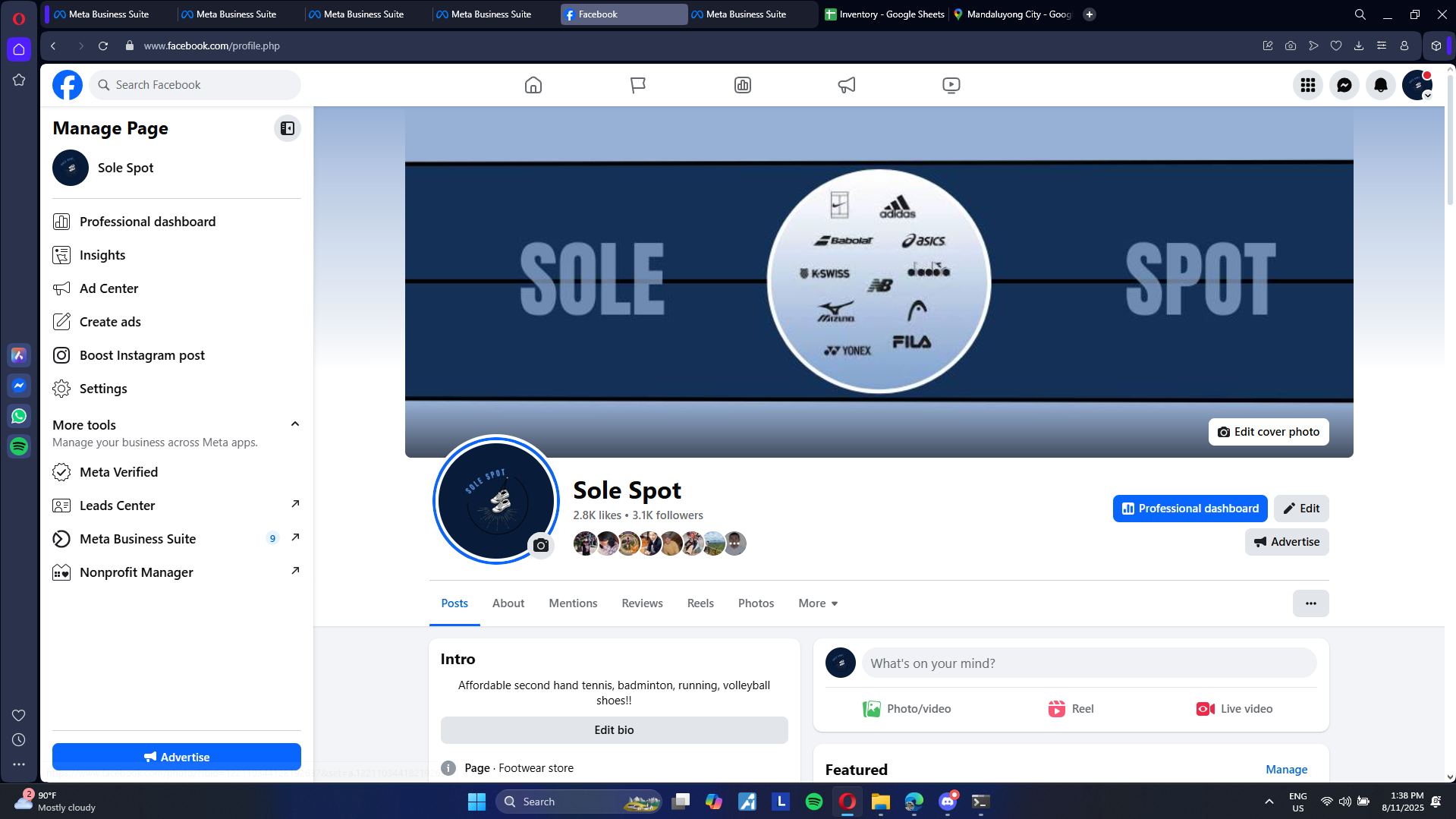
Task: Reload the Facebook page
Action: [103, 46]
